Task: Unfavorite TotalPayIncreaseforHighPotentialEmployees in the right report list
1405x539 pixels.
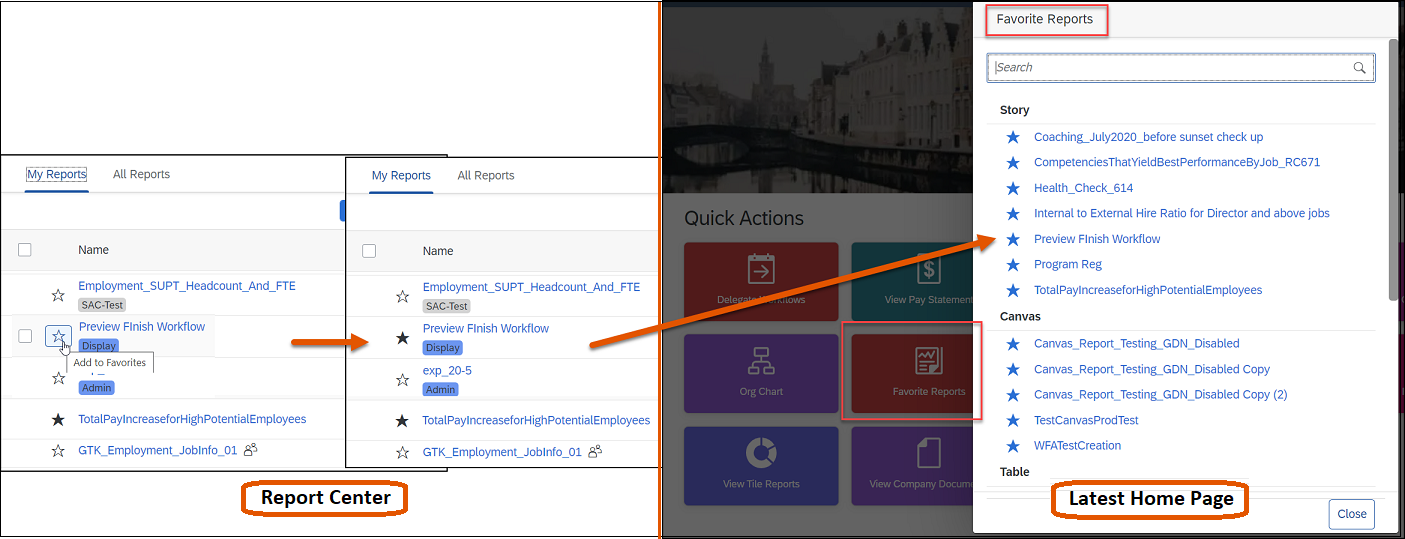Action: 402,421
